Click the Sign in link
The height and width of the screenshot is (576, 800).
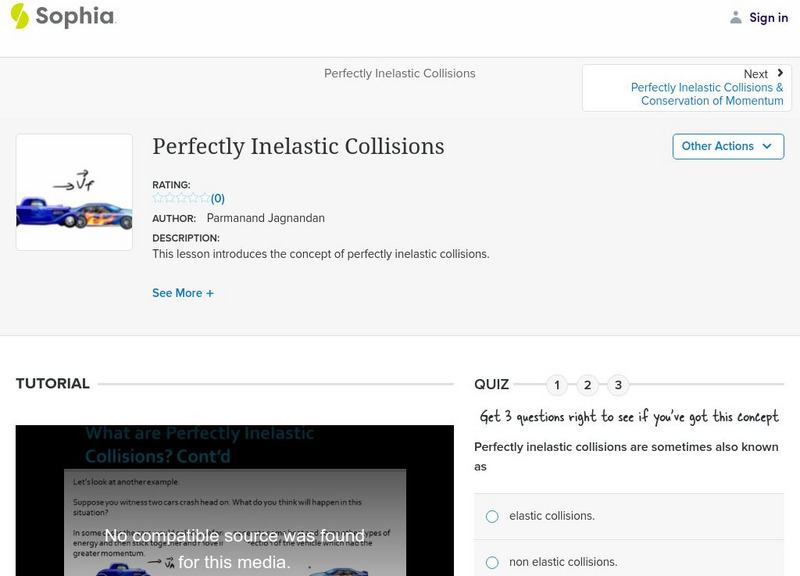tap(767, 17)
